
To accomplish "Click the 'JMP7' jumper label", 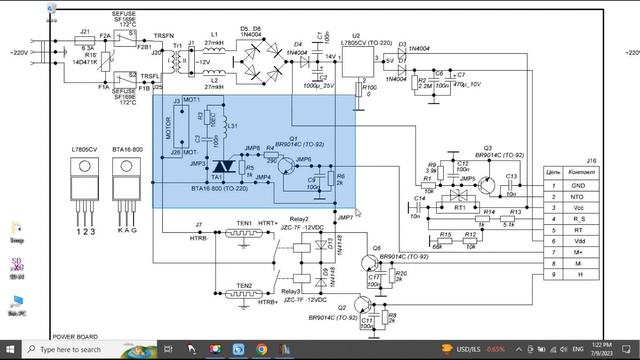I will [x=345, y=218].
